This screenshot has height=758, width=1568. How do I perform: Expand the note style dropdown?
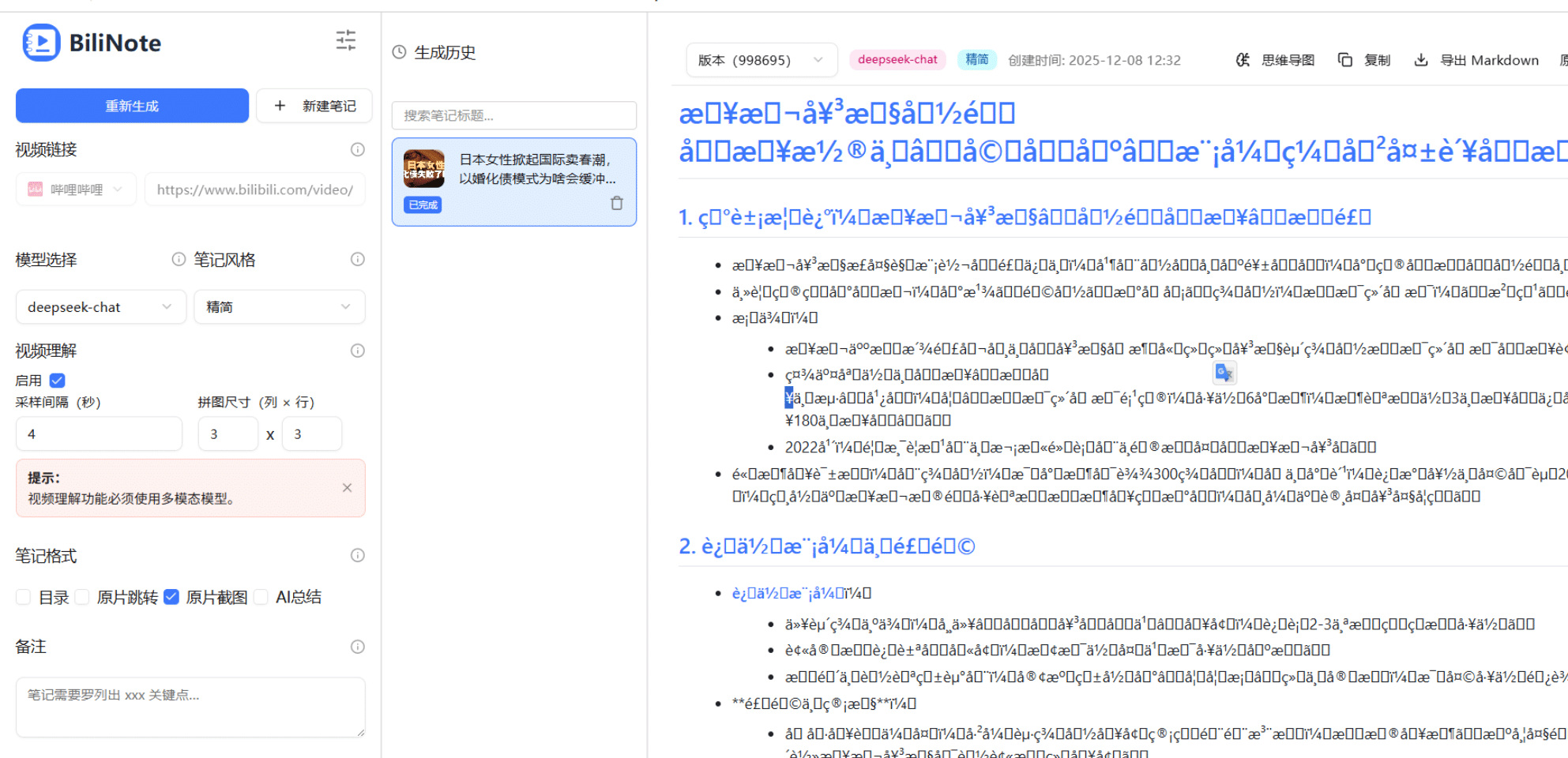[x=279, y=307]
